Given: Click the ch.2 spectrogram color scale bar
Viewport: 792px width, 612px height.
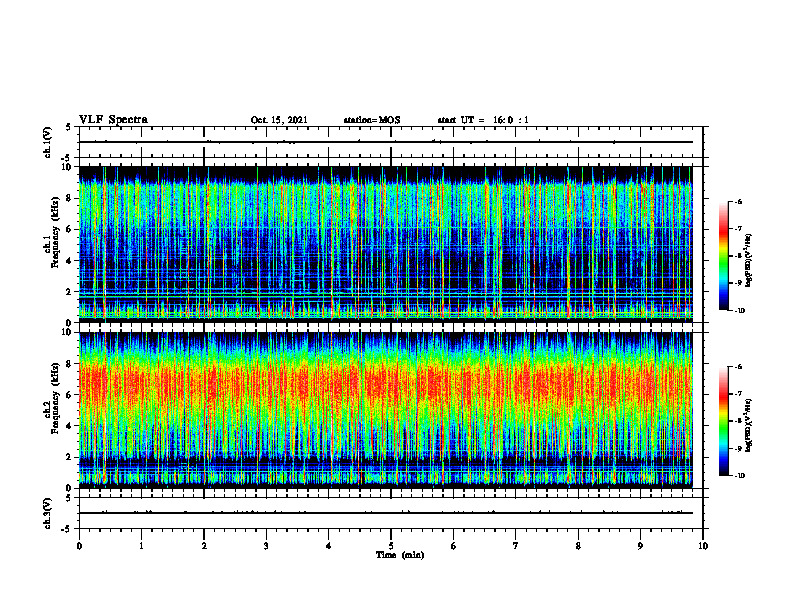Looking at the screenshot, I should 724,421.
